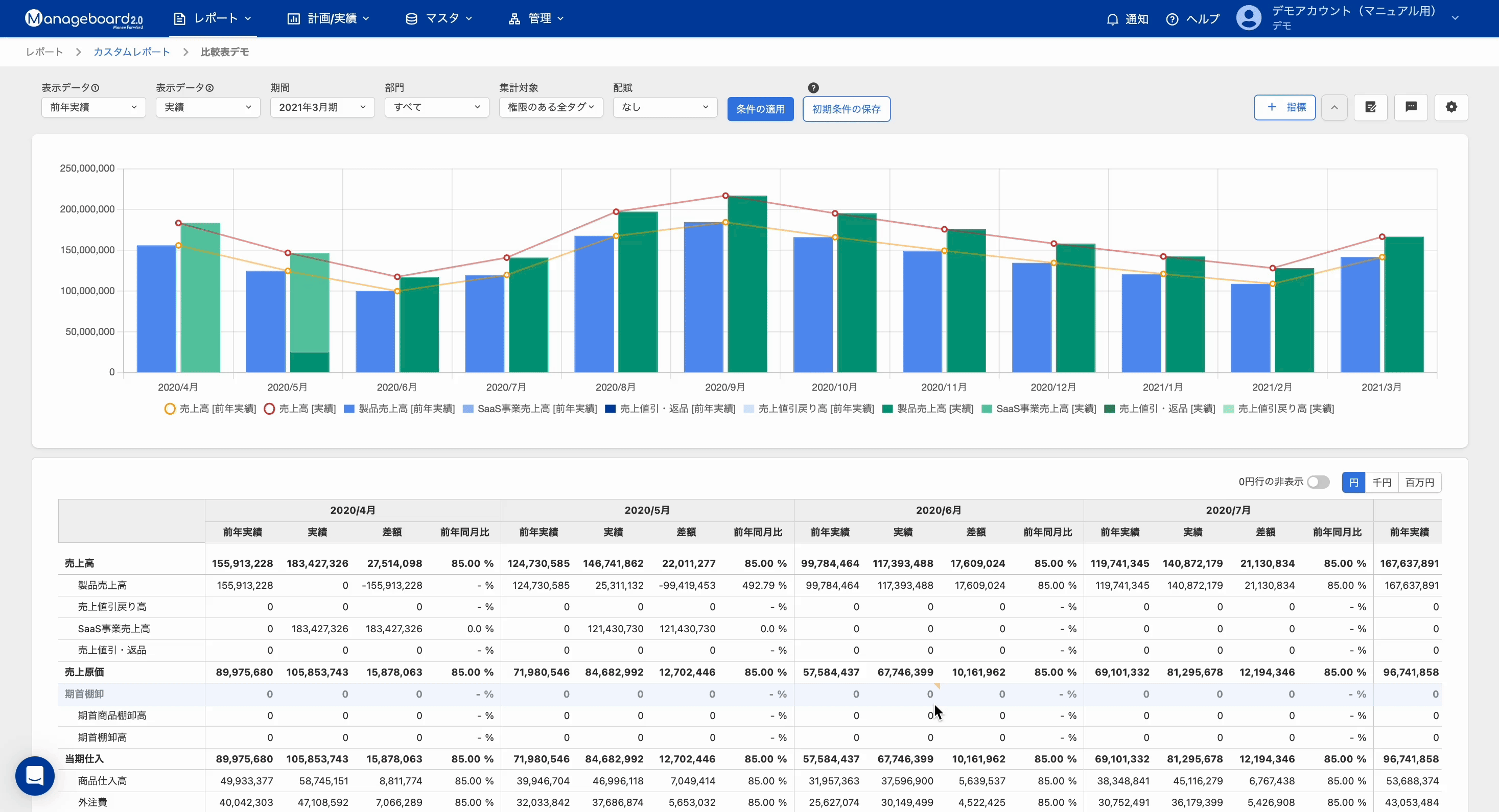The image size is (1499, 812).
Task: Switch units to 千円
Action: [x=1381, y=482]
